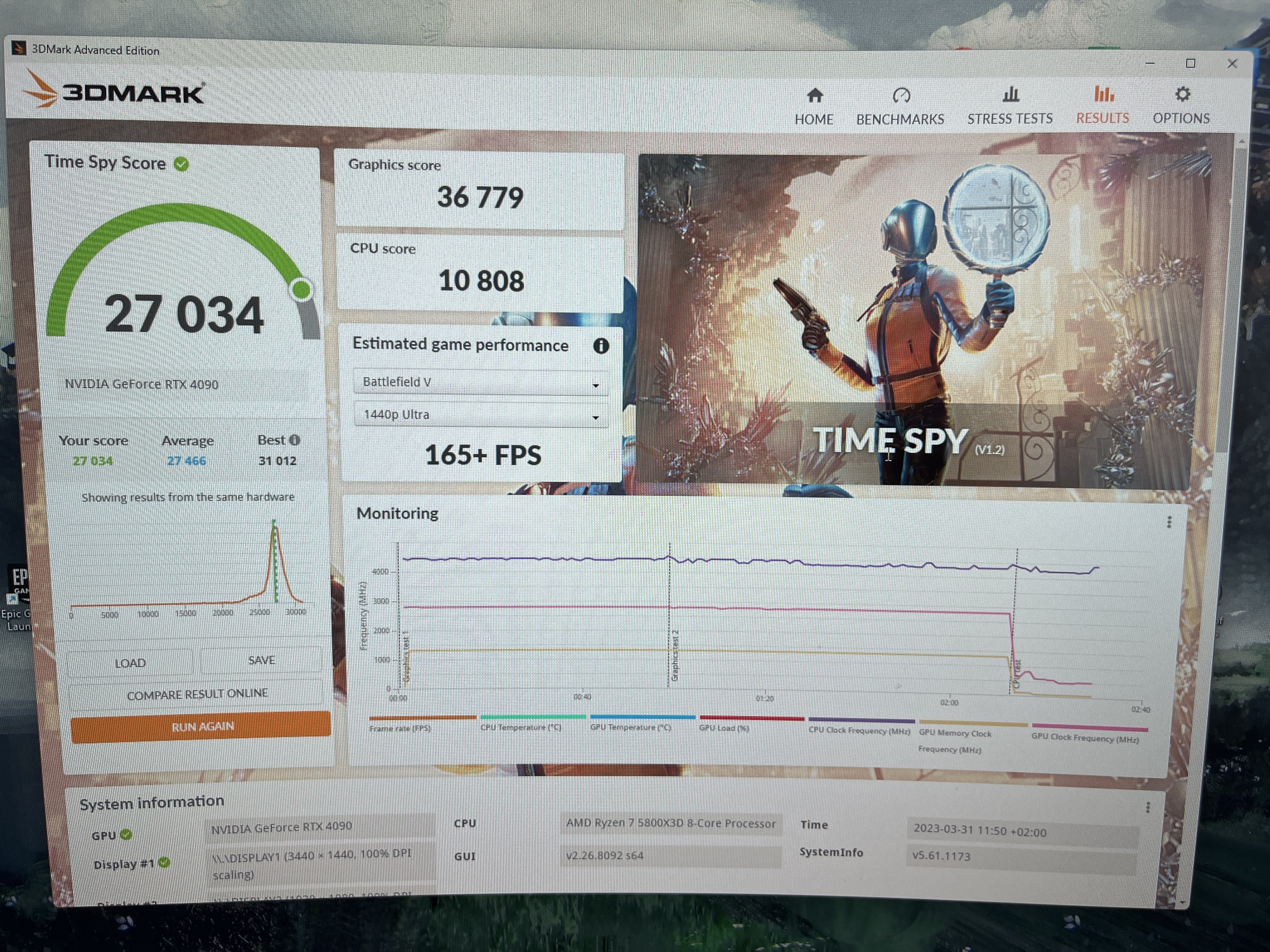Open System information three-dot menu
The image size is (1270, 952).
point(1148,808)
